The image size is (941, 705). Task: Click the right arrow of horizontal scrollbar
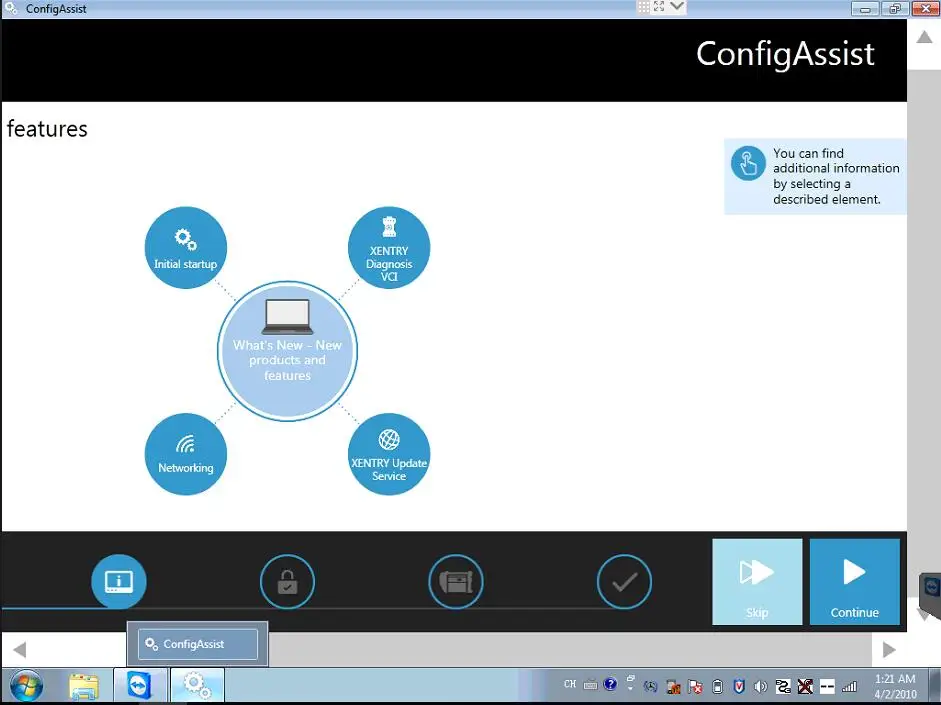pos(889,650)
